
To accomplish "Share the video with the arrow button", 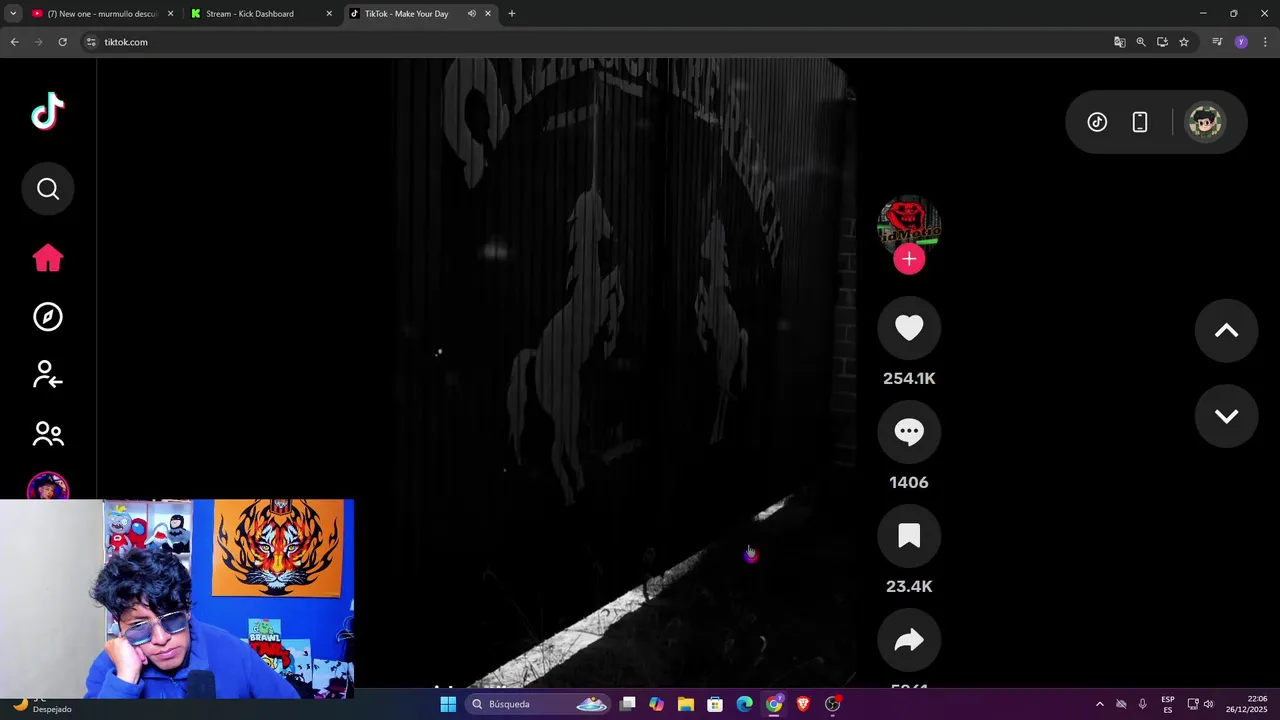I will (x=909, y=640).
